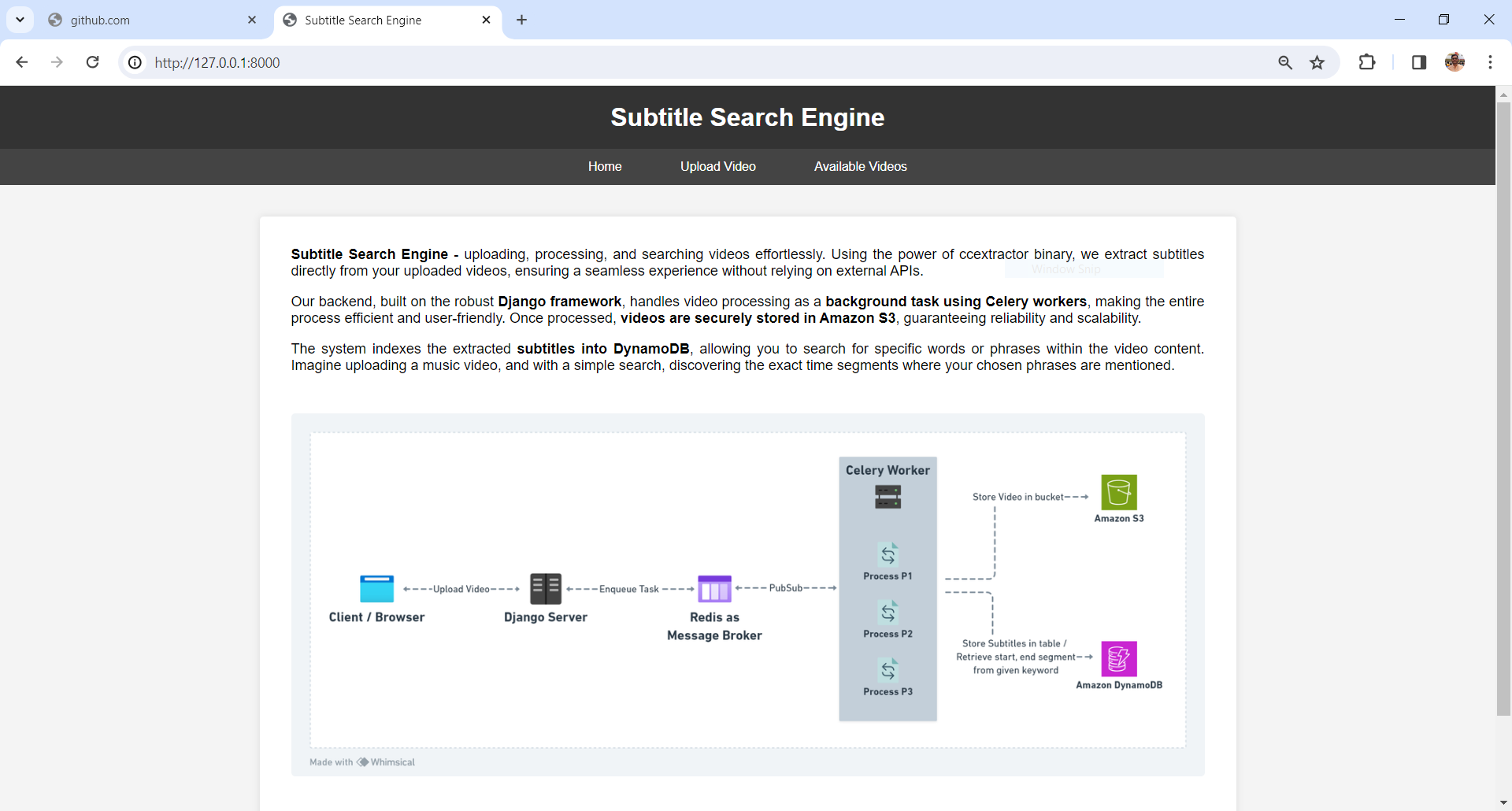This screenshot has width=1512, height=811.
Task: Select the Subtitle Search Engine tab
Action: click(x=387, y=20)
